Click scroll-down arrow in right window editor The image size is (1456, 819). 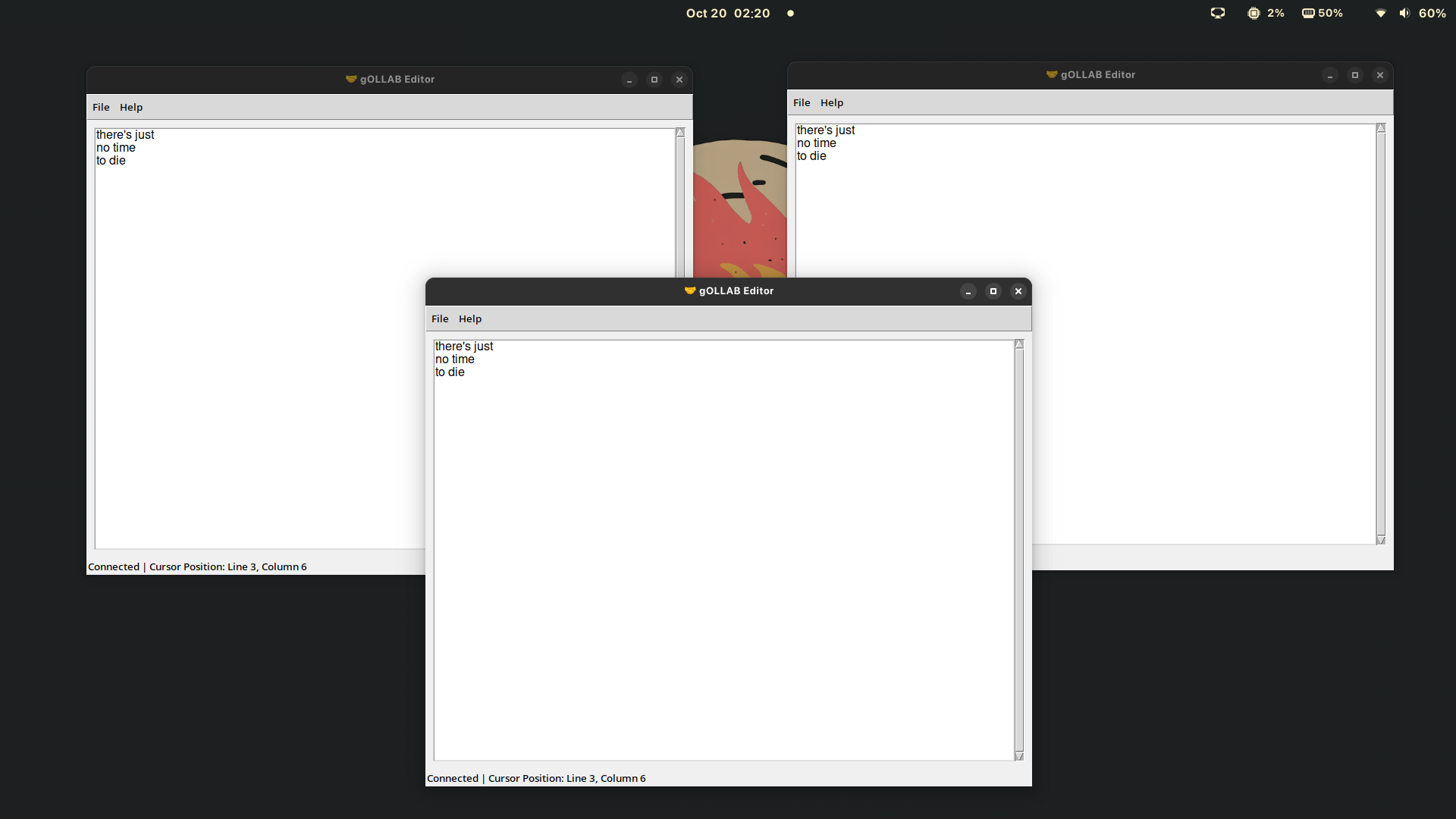[1381, 540]
